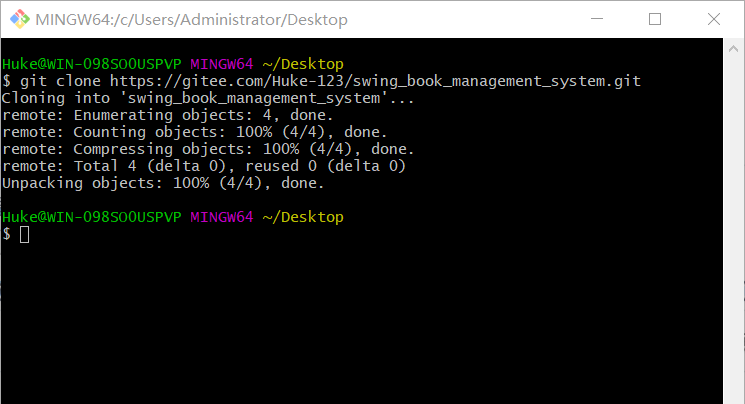The width and height of the screenshot is (745, 404).
Task: Click the 'Total 4 (delta 0)' output line
Action: point(204,166)
